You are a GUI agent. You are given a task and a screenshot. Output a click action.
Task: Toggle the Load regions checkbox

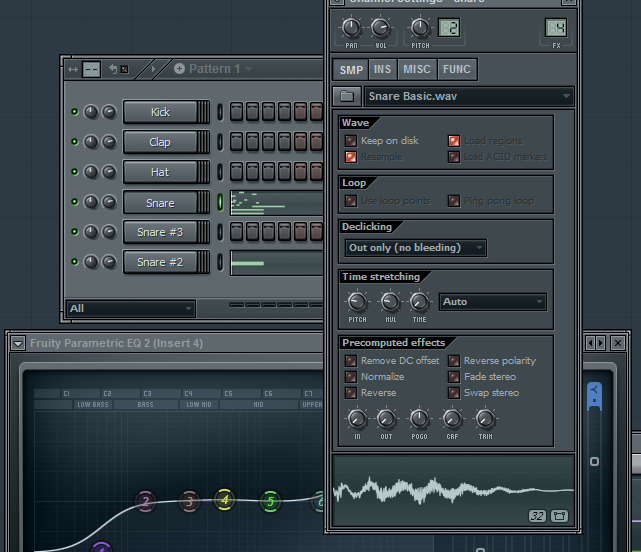(x=454, y=141)
